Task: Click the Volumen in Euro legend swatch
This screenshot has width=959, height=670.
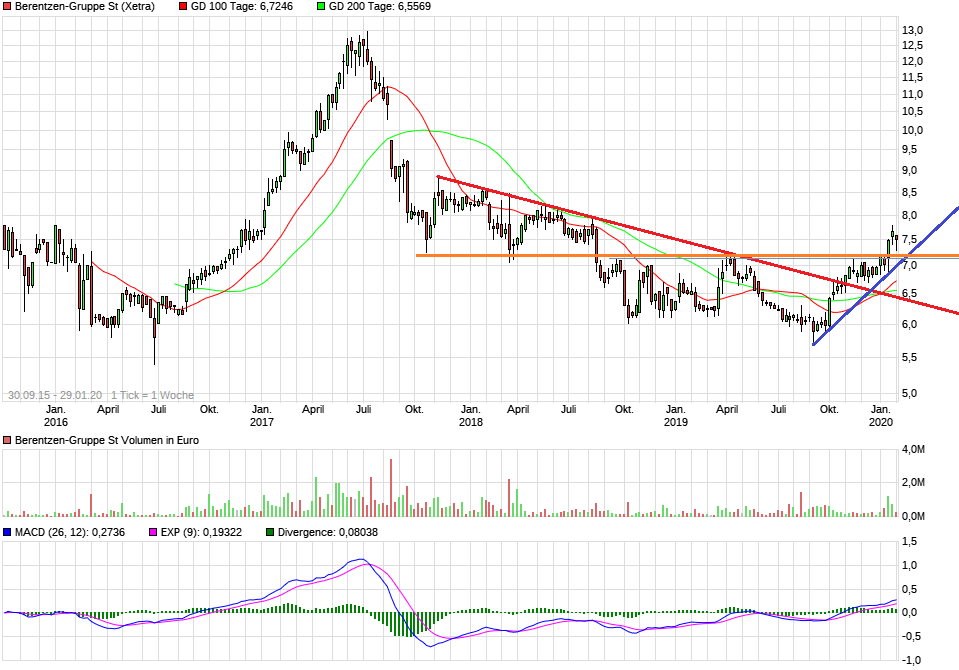Action: click(7, 441)
